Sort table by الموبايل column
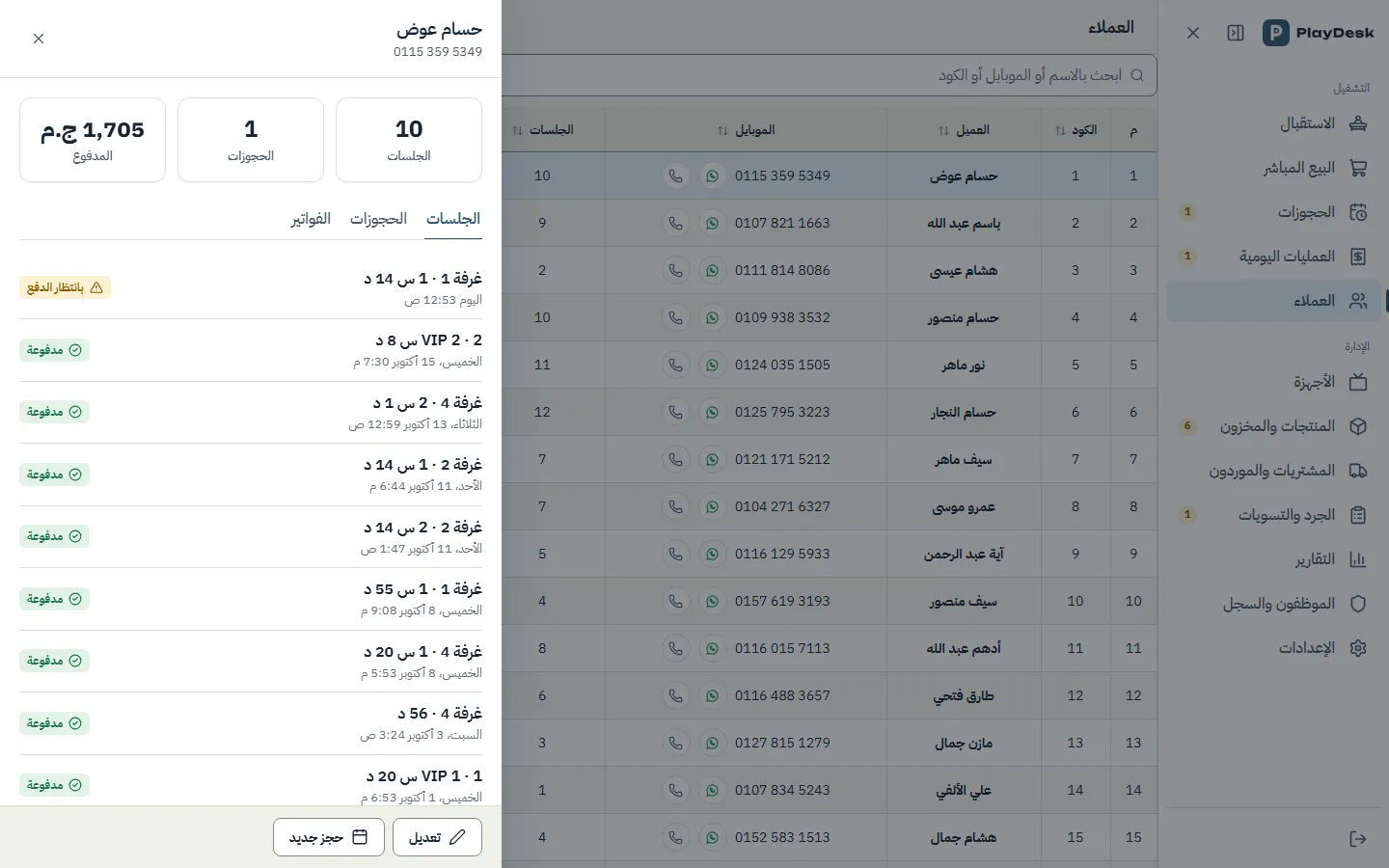Screen dimensions: 1389x868 click(747, 130)
